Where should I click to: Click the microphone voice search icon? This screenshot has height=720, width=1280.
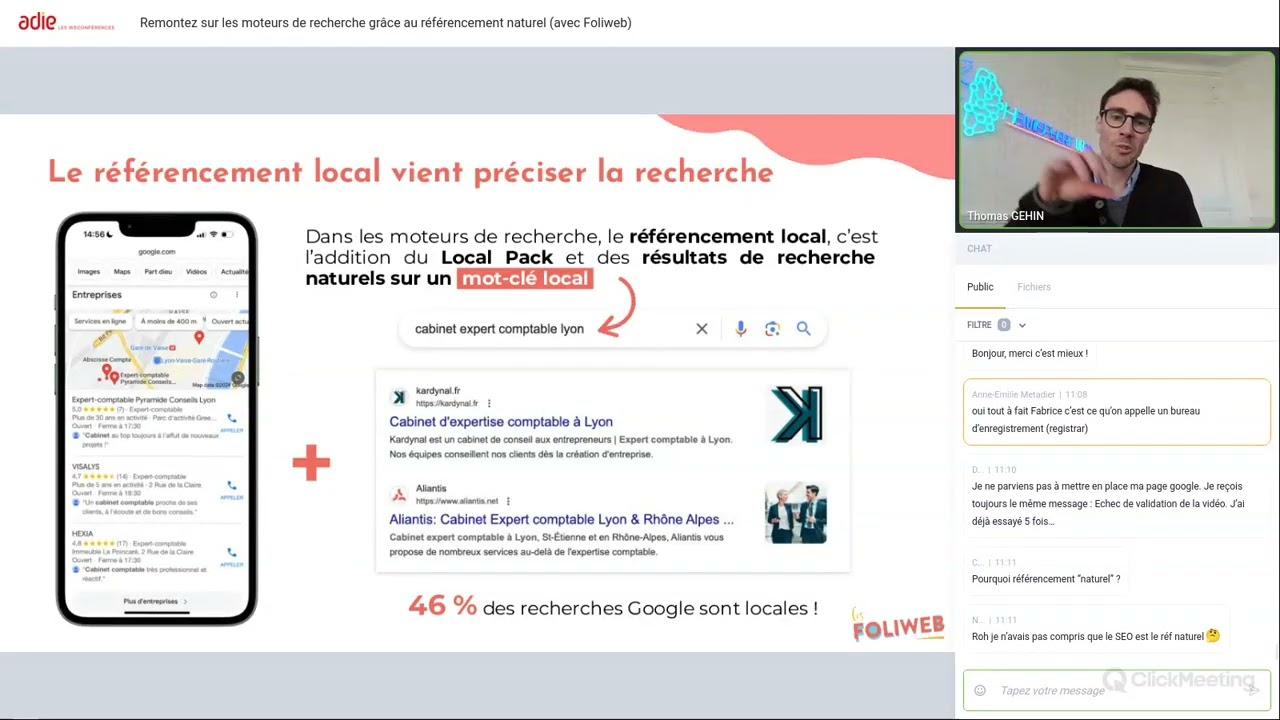(740, 329)
